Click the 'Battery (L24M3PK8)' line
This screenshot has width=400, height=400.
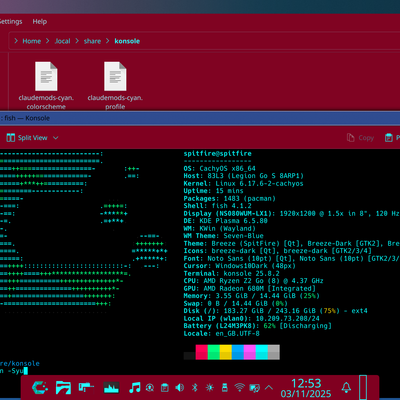point(257,326)
